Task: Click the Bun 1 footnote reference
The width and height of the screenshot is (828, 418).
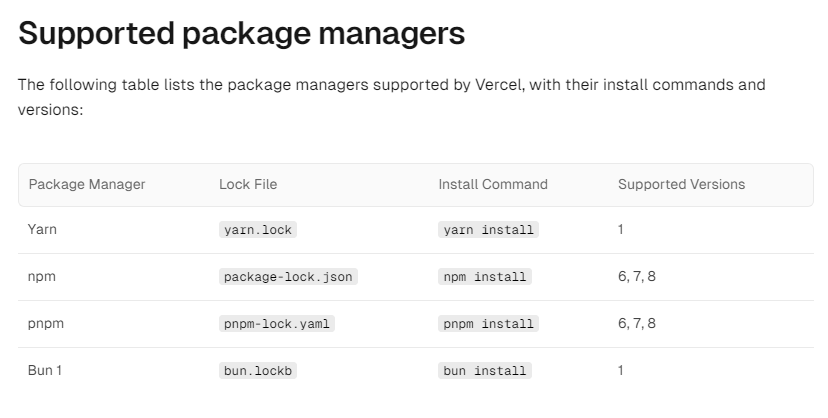Action: point(59,370)
